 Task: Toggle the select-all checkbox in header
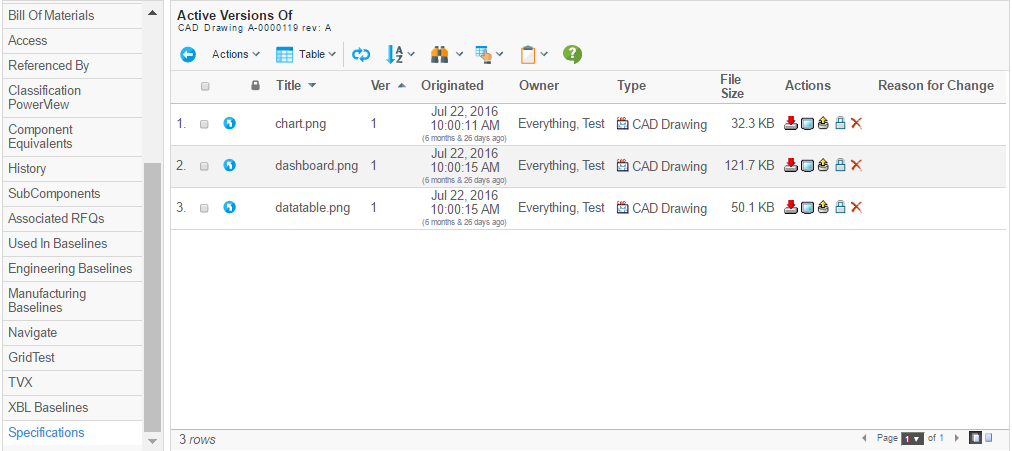pyautogui.click(x=205, y=86)
